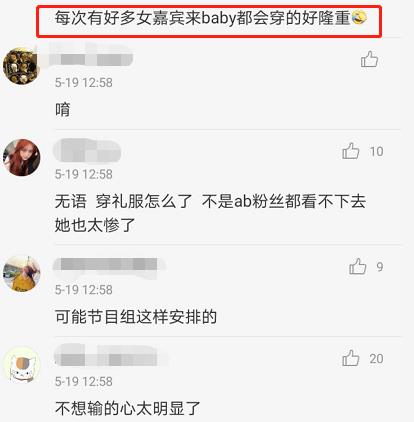Select comment text 不想输的心太明显了
The width and height of the screenshot is (414, 422).
[128, 408]
